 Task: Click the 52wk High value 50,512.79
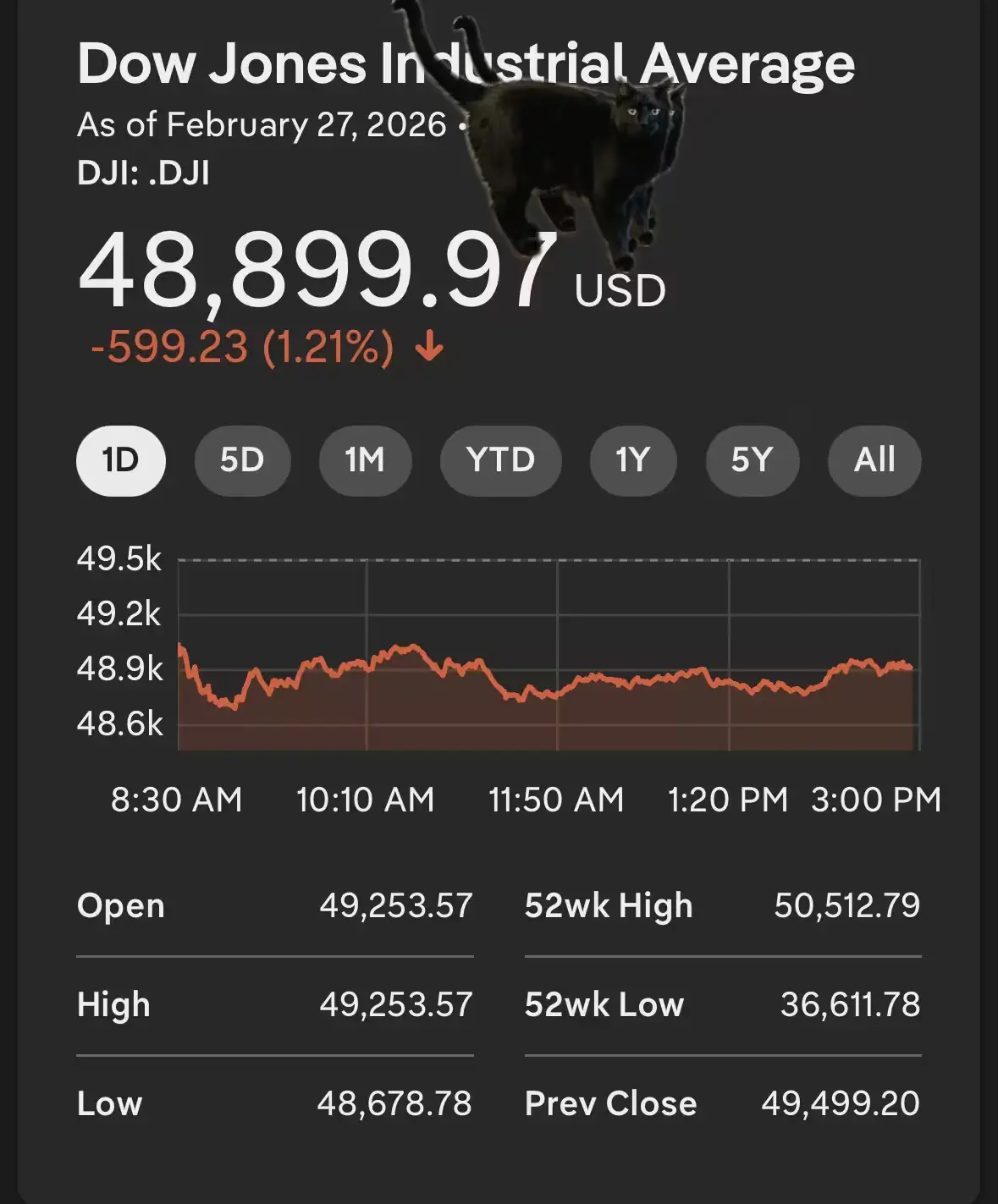tap(846, 905)
